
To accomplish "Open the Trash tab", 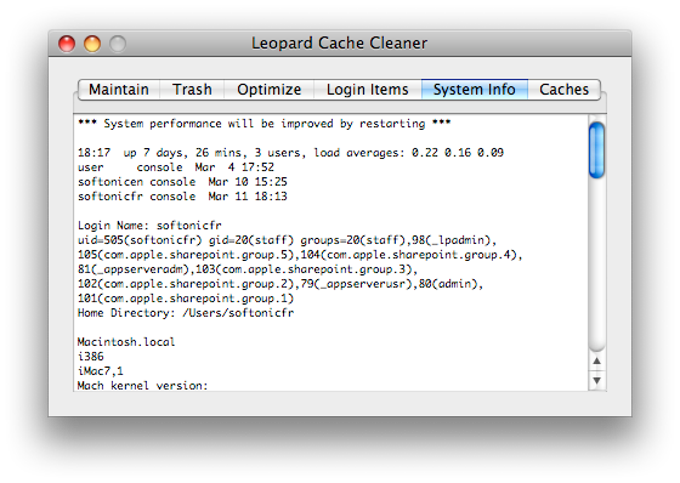I will [192, 89].
